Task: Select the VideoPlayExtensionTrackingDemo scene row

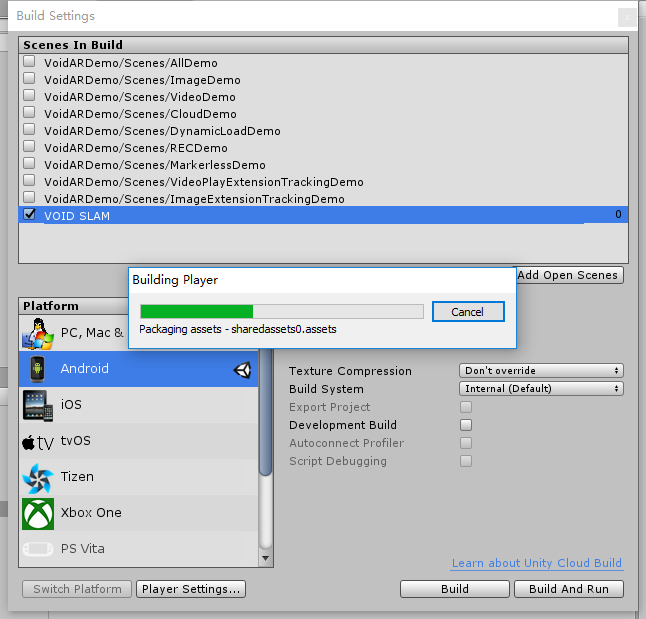Action: pyautogui.click(x=323, y=181)
